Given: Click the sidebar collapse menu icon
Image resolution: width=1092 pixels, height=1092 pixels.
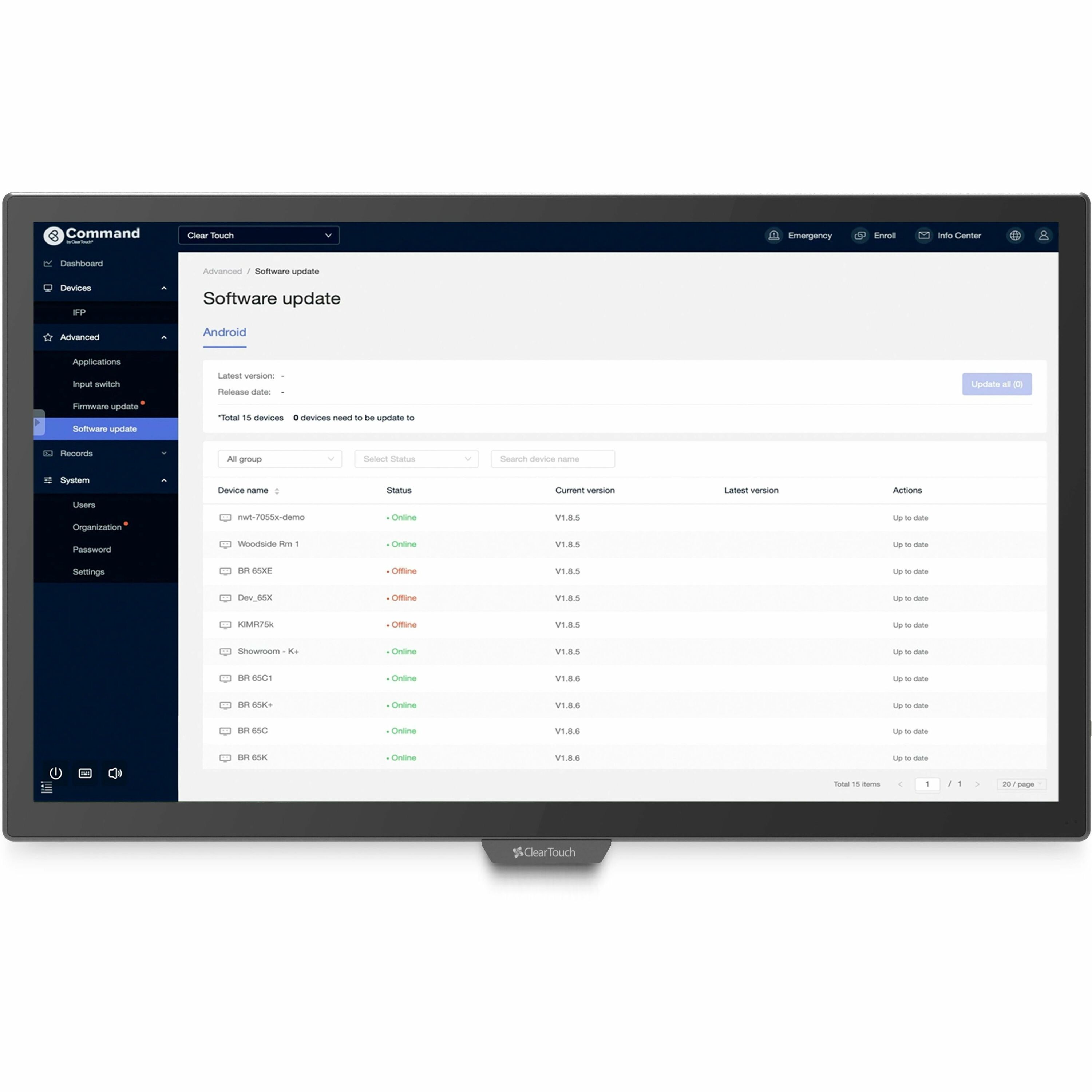Looking at the screenshot, I should (x=47, y=787).
